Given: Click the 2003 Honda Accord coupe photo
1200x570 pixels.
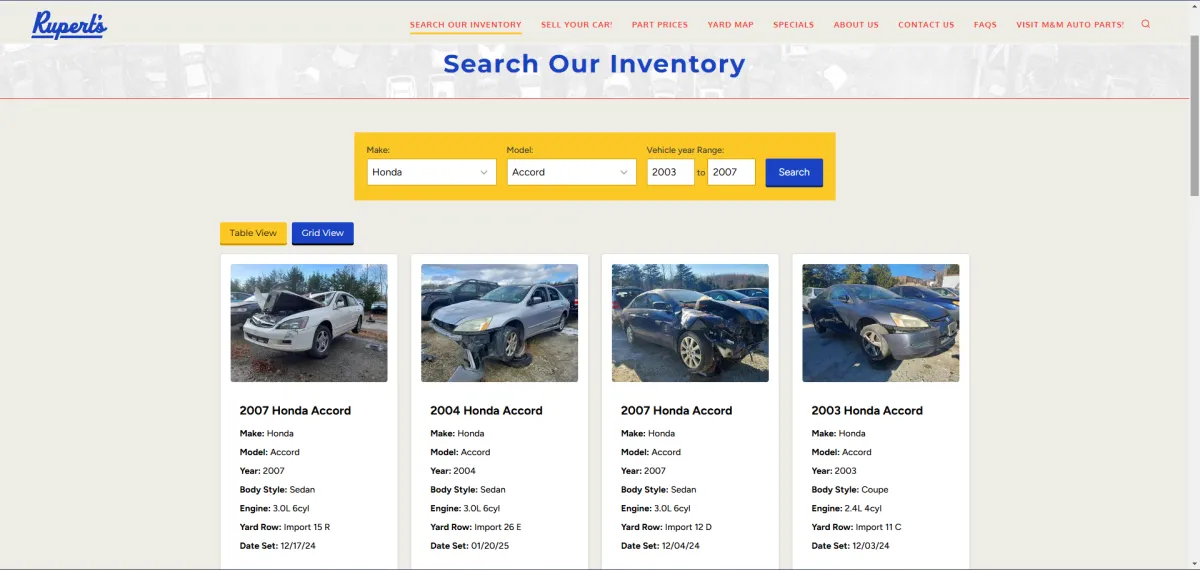Looking at the screenshot, I should pos(880,323).
